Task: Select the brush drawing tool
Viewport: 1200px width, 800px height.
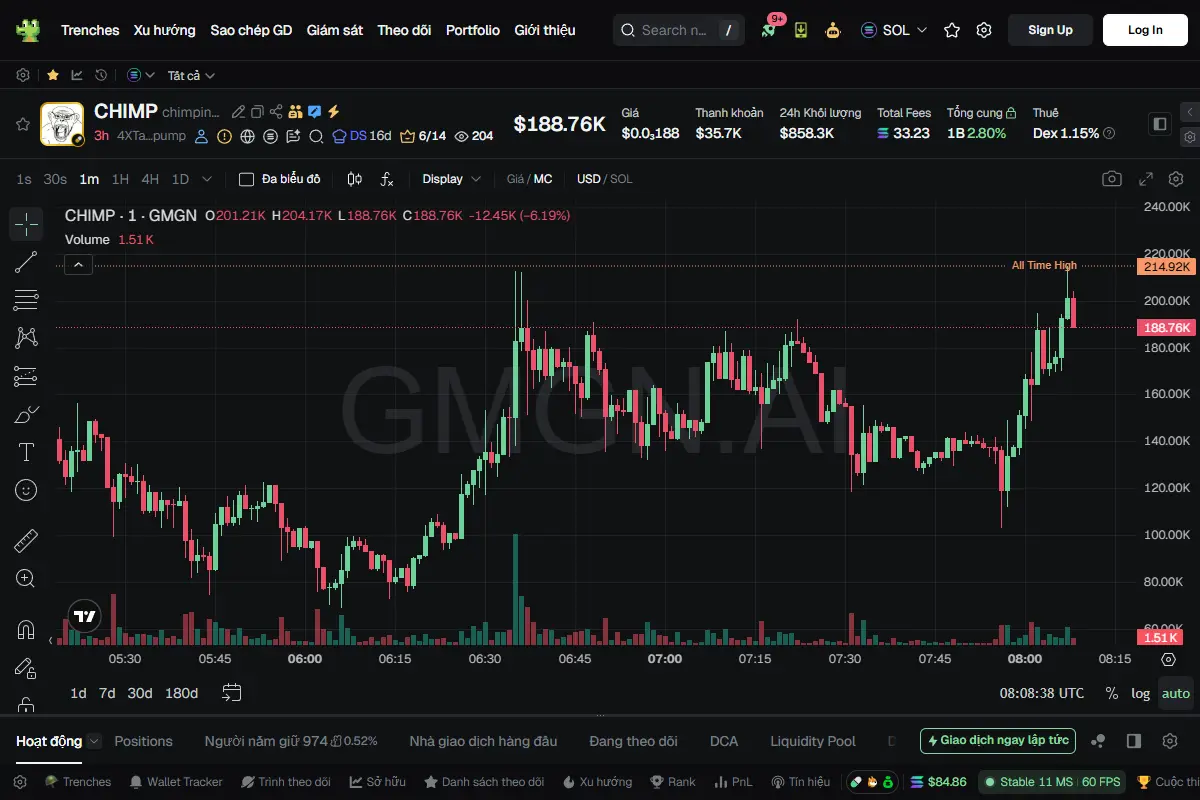Action: (x=26, y=414)
